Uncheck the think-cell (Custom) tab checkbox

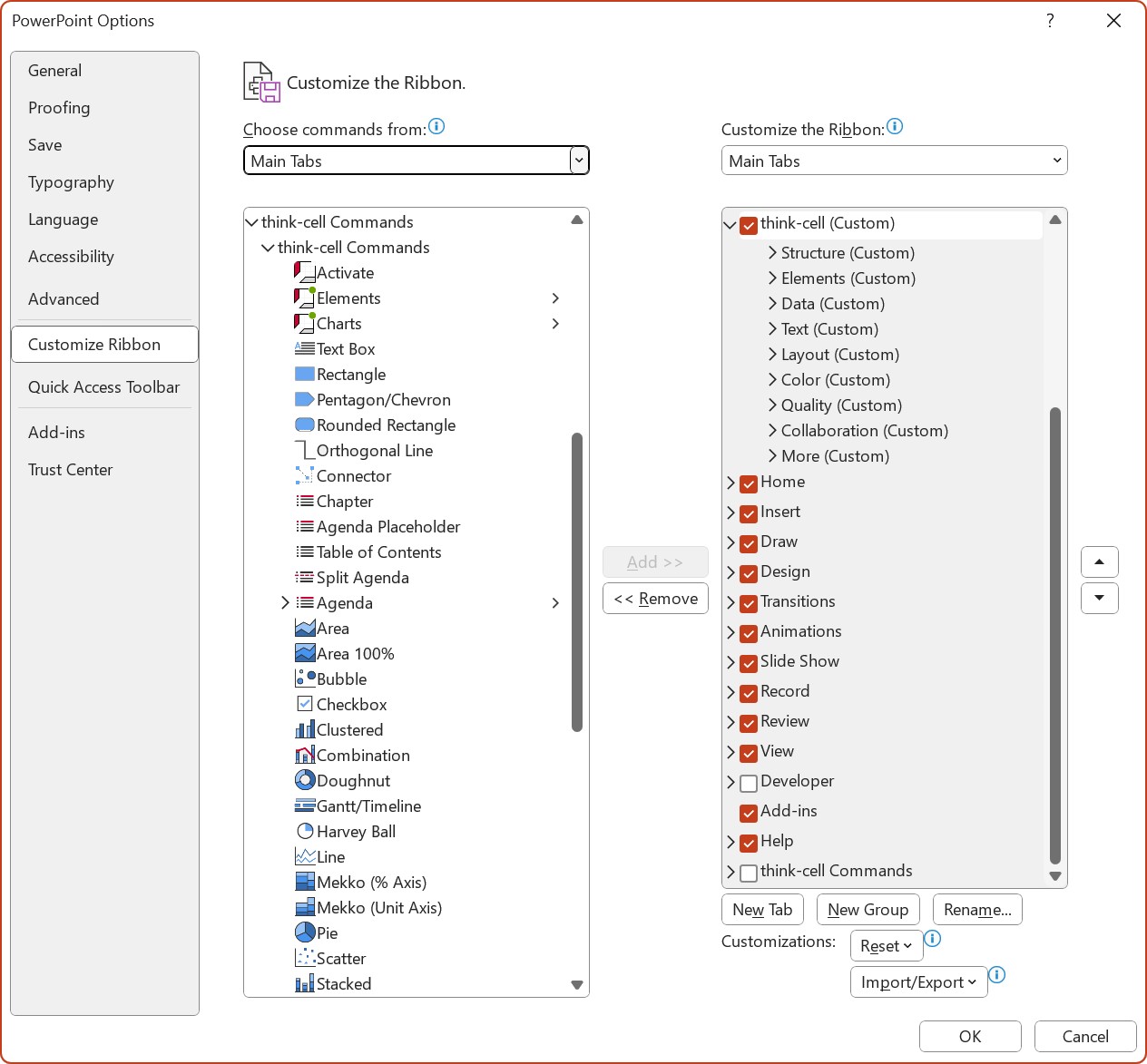click(749, 225)
